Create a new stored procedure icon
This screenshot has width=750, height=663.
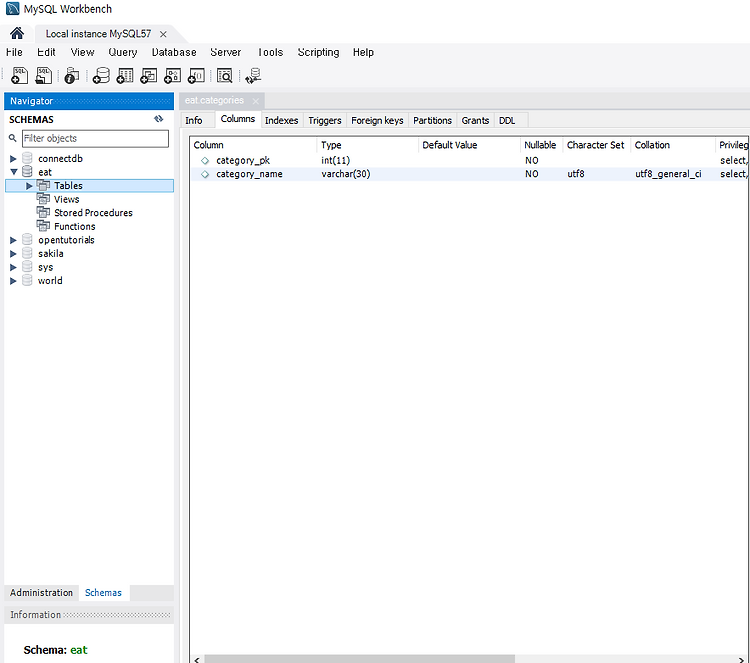tap(173, 76)
